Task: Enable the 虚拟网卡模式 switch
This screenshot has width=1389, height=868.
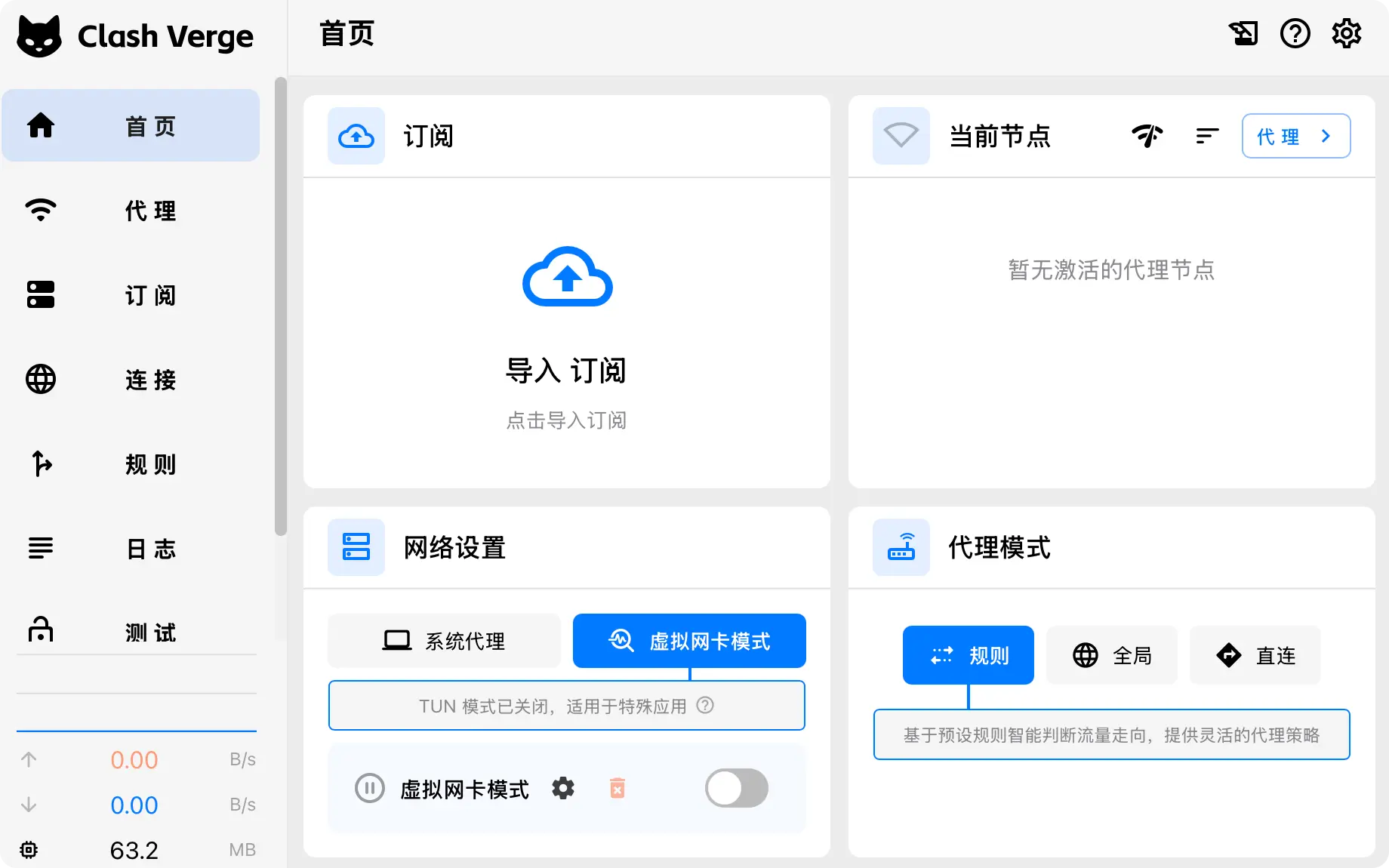Action: coord(736,788)
